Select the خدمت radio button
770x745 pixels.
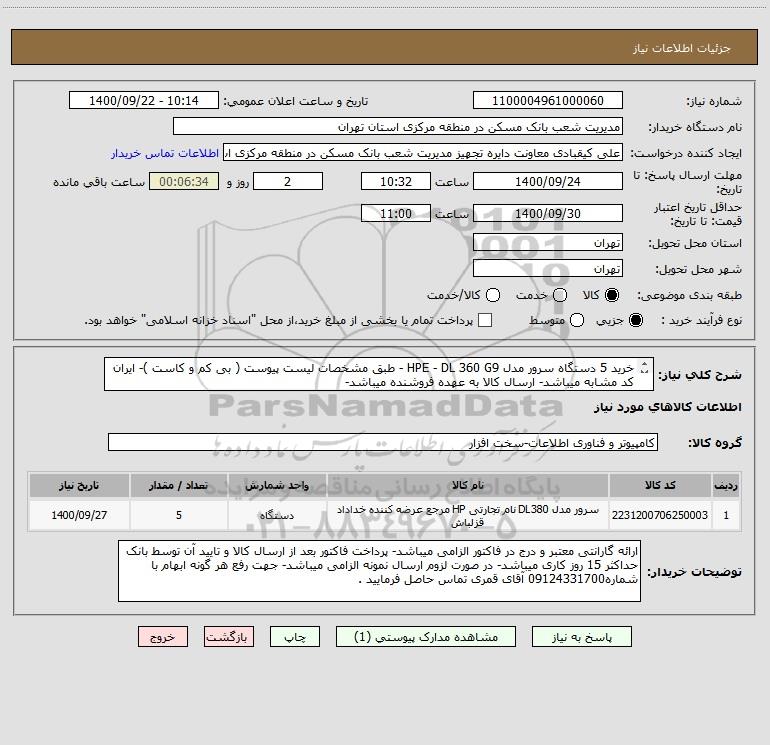[x=560, y=295]
